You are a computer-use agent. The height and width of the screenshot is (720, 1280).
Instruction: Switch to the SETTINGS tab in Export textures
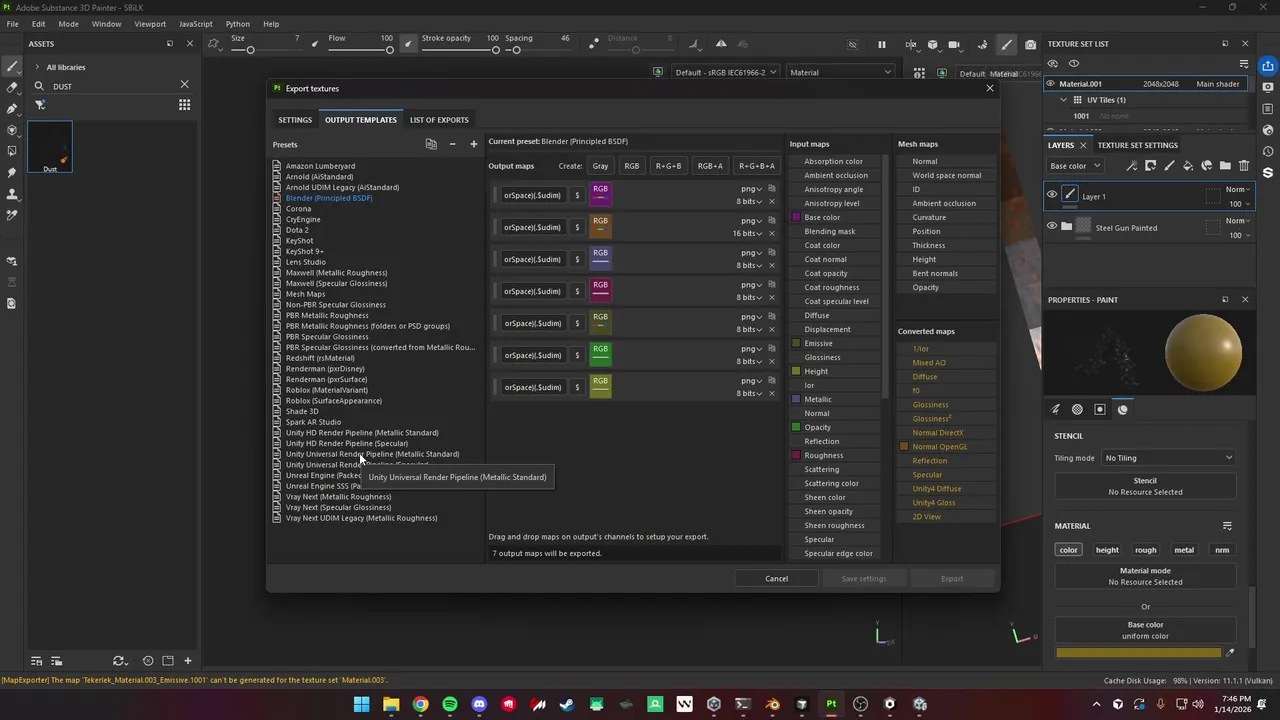(x=295, y=120)
